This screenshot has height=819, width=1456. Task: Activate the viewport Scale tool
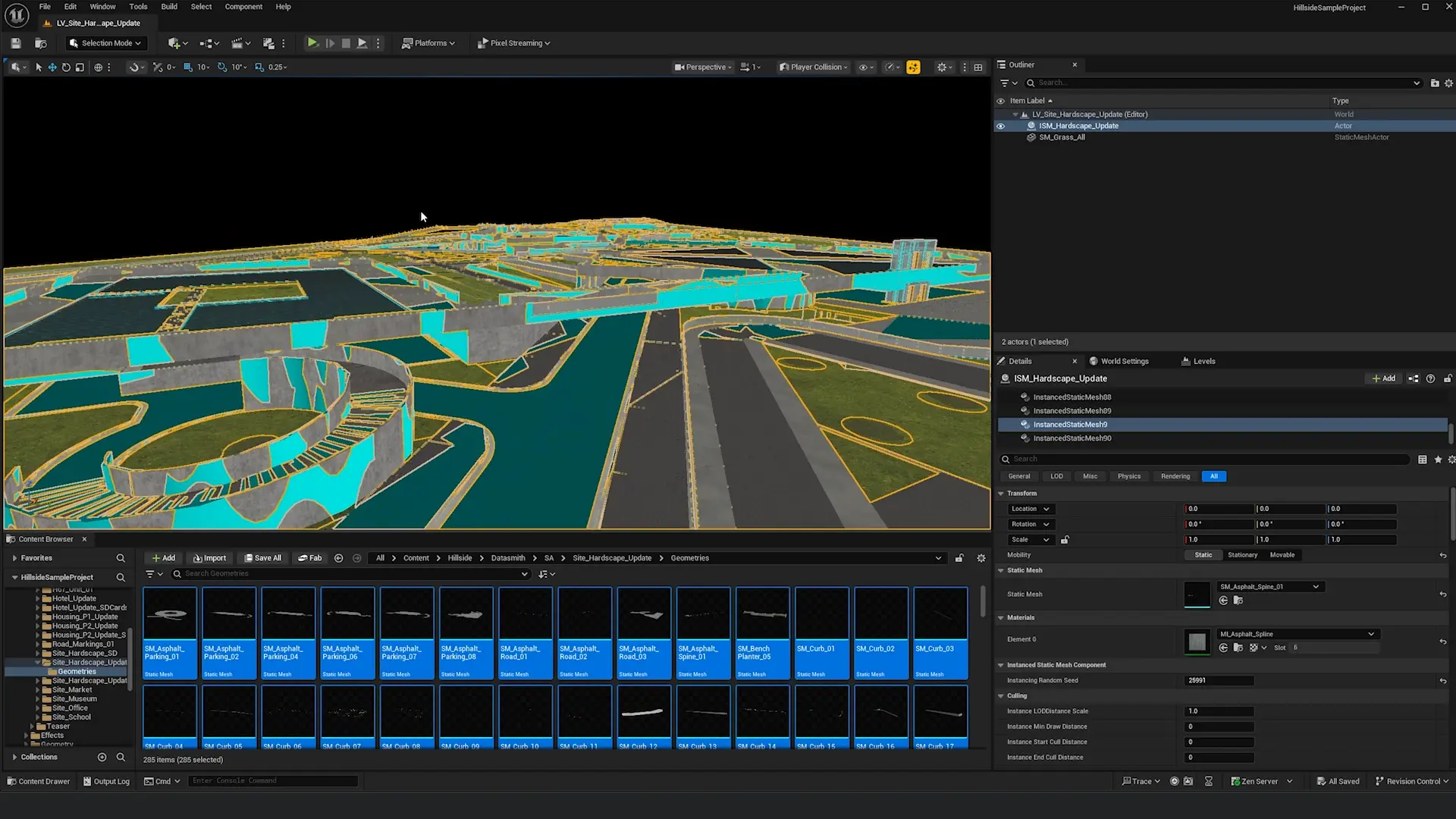80,67
